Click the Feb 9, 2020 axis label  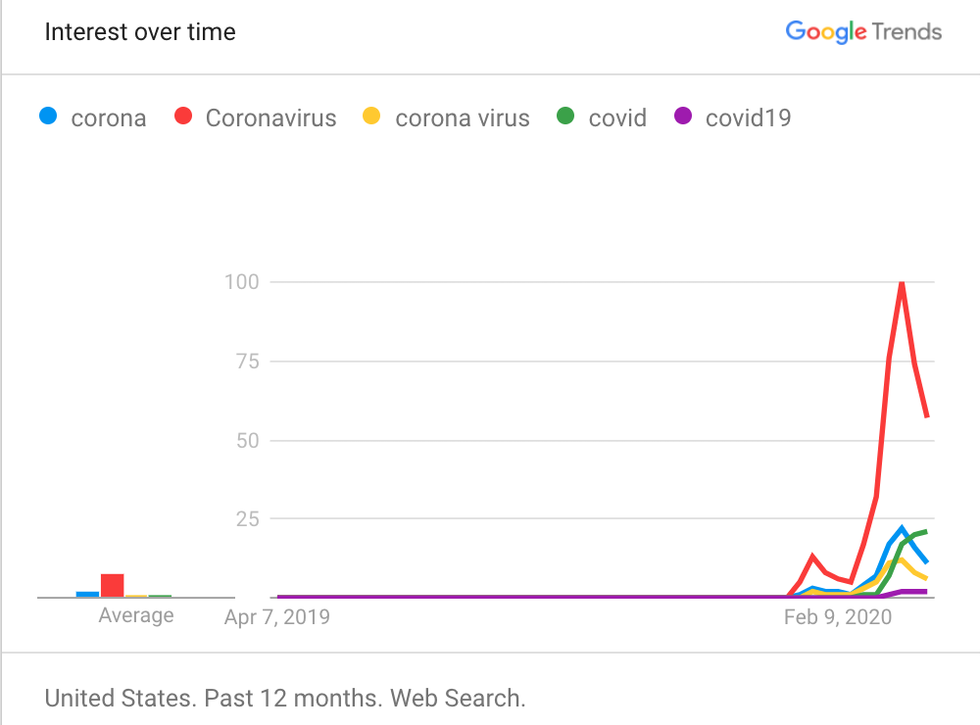838,617
